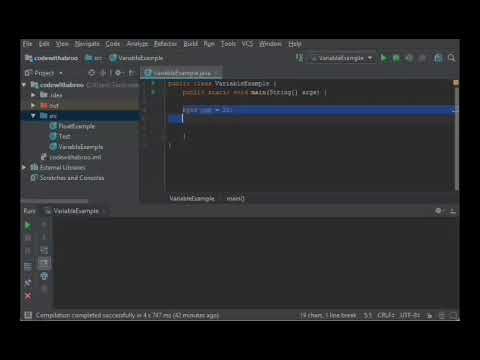
Task: Click the codewithabroo breadcrumb in navigation bar
Action: [x=52, y=58]
